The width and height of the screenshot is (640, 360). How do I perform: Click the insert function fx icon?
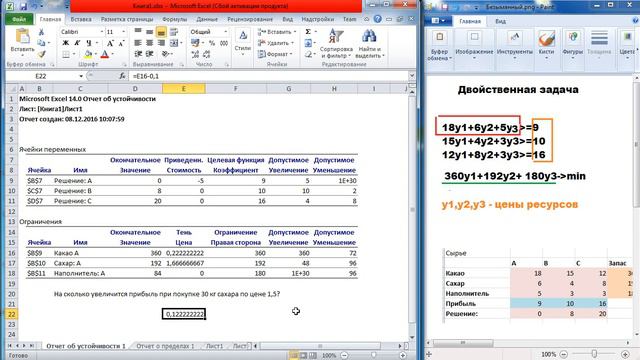[x=122, y=76]
